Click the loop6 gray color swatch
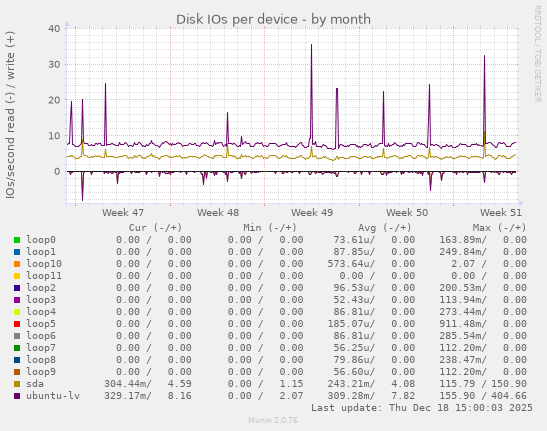This screenshot has height=431, width=547. click(17, 336)
